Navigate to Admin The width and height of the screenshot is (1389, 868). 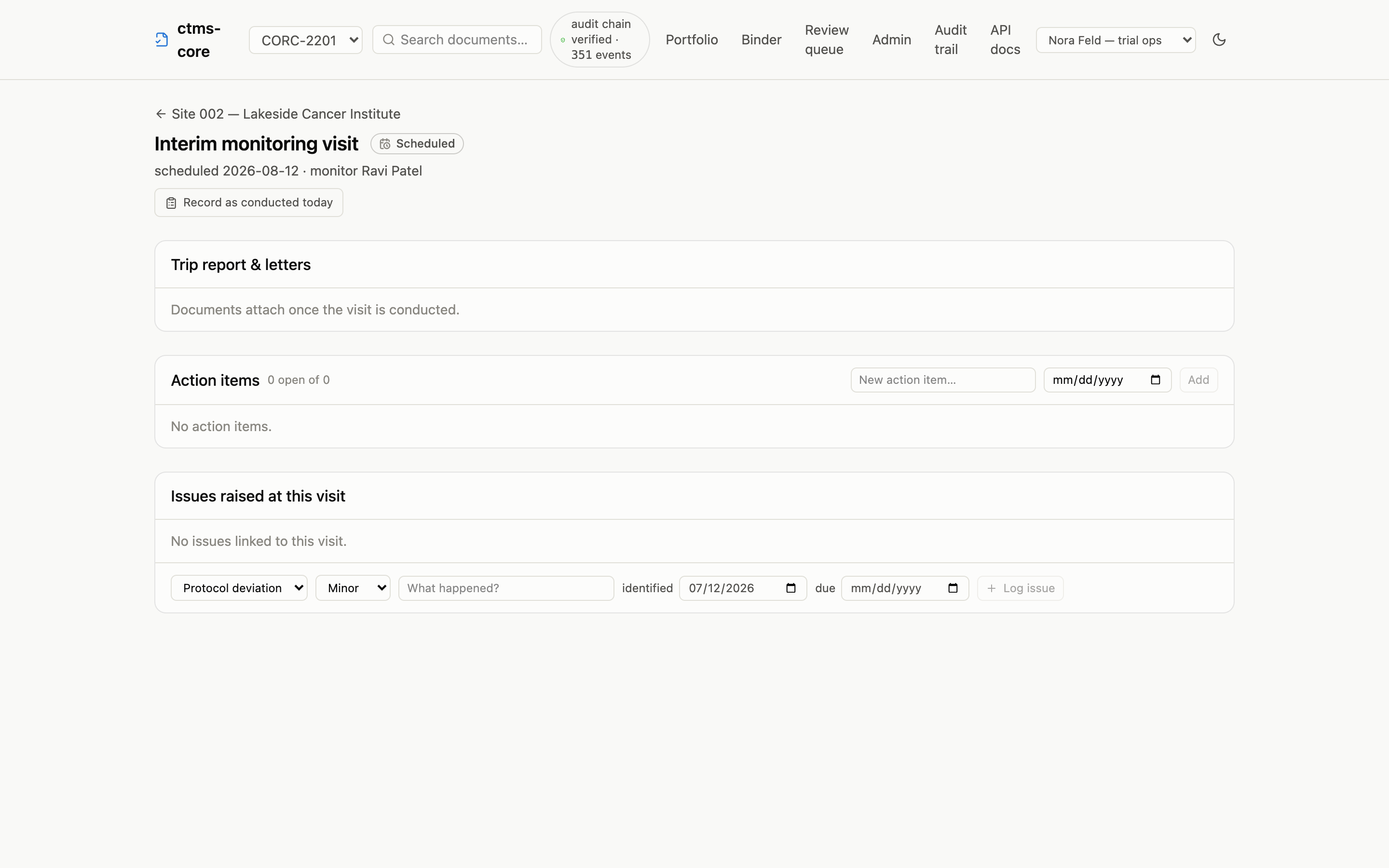[891, 40]
